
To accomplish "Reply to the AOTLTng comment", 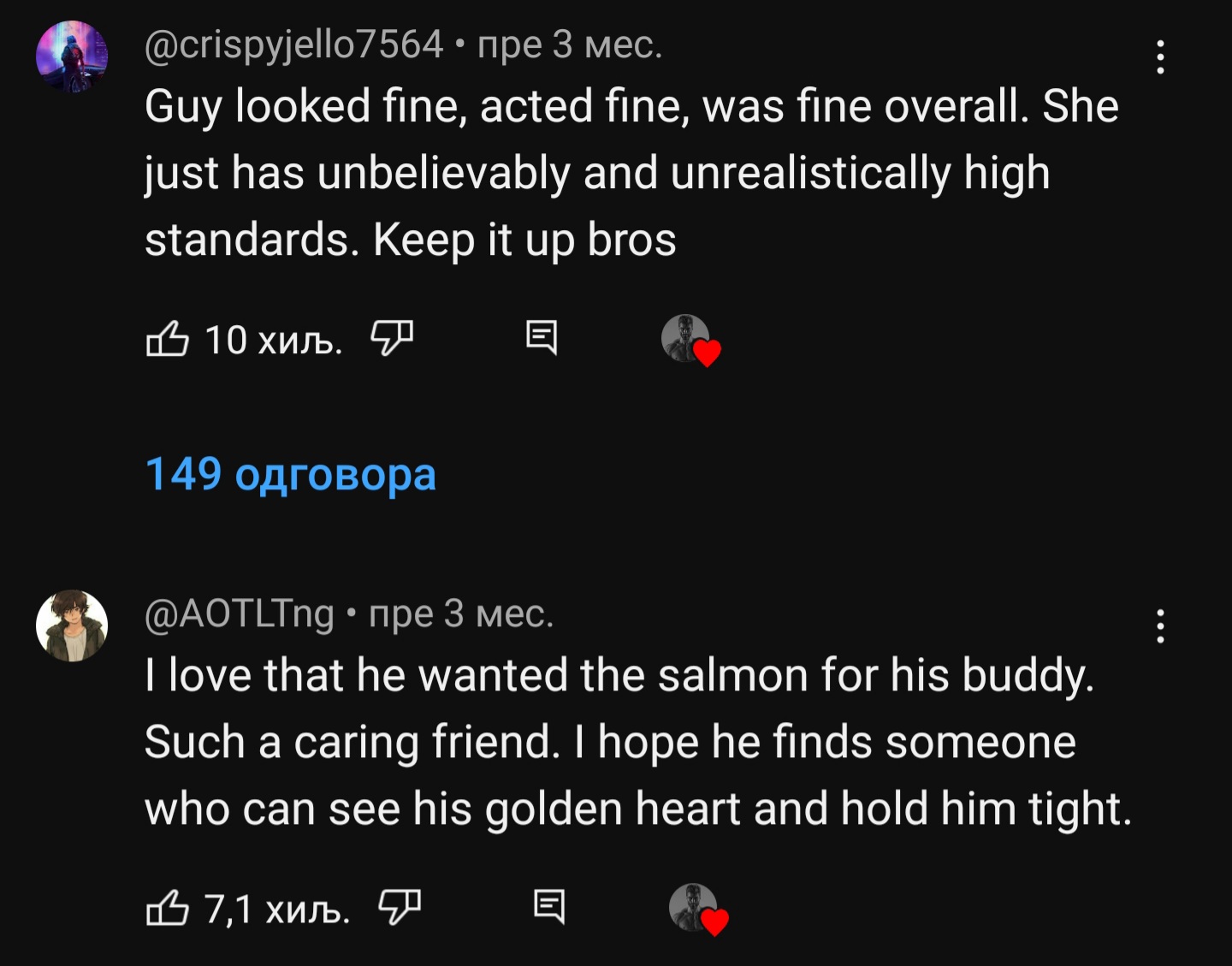I will click(549, 907).
